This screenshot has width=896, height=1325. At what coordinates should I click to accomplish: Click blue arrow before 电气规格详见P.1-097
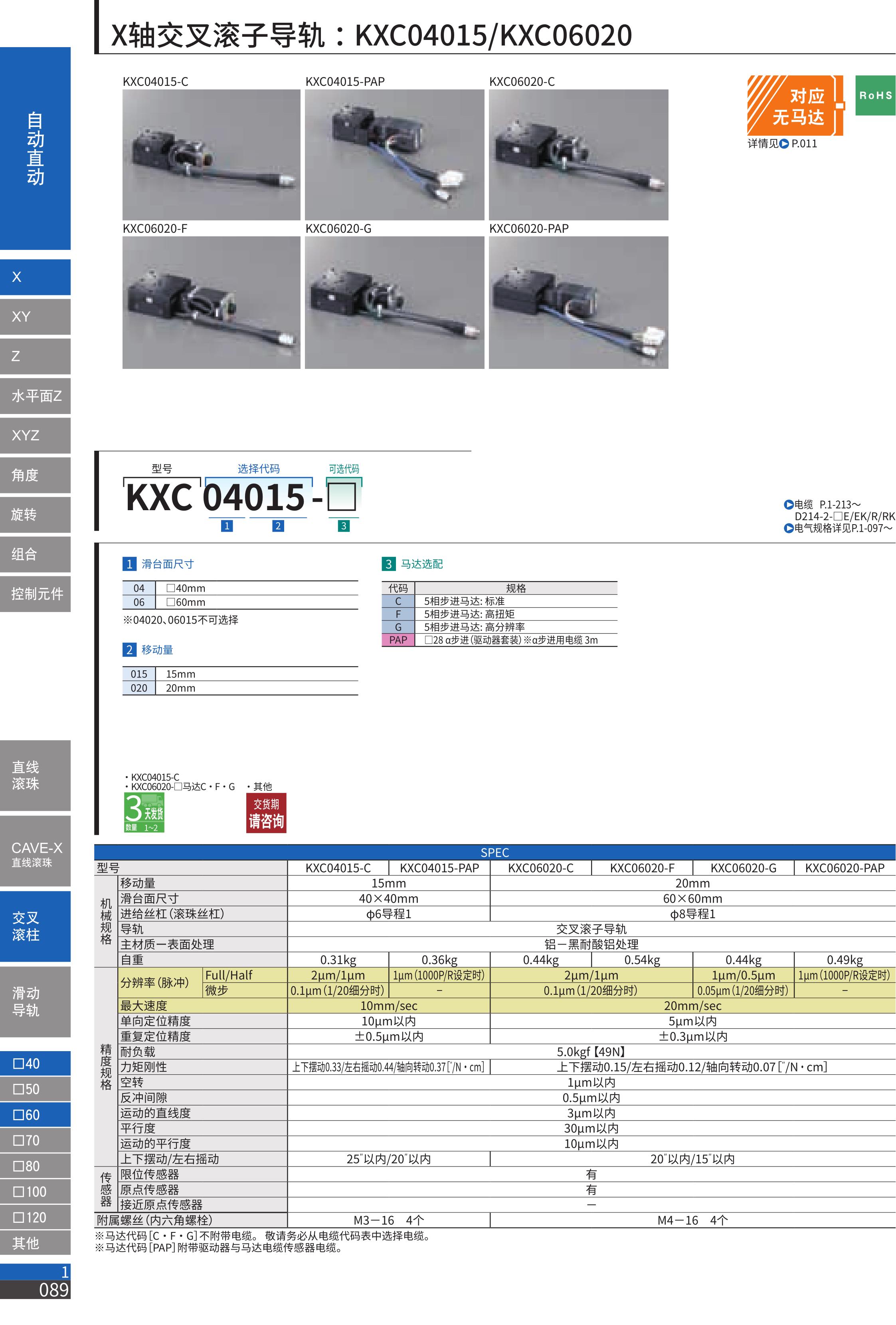(x=788, y=528)
